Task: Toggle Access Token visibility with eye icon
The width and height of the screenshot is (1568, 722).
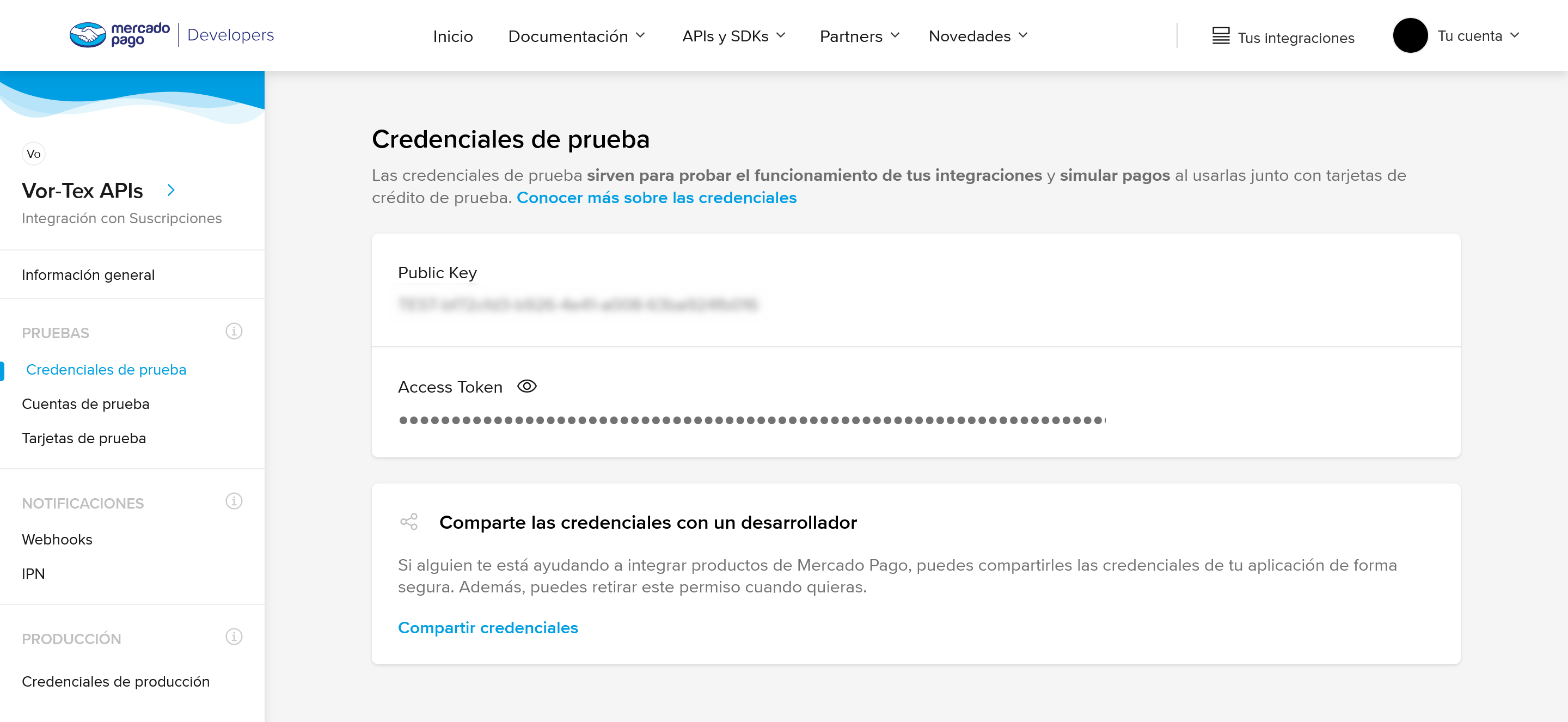Action: 526,386
